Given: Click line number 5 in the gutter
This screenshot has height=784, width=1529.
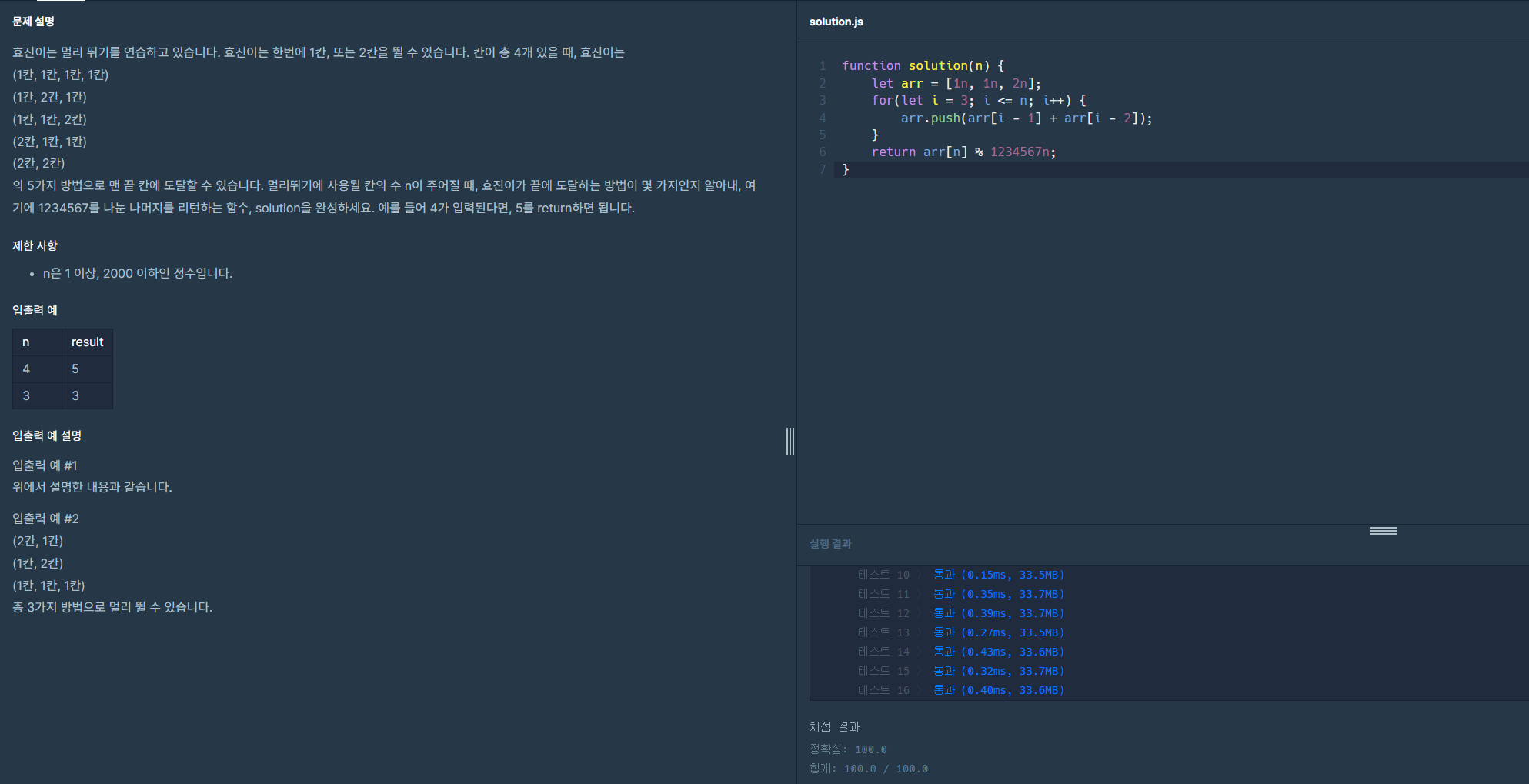Looking at the screenshot, I should click(x=823, y=135).
